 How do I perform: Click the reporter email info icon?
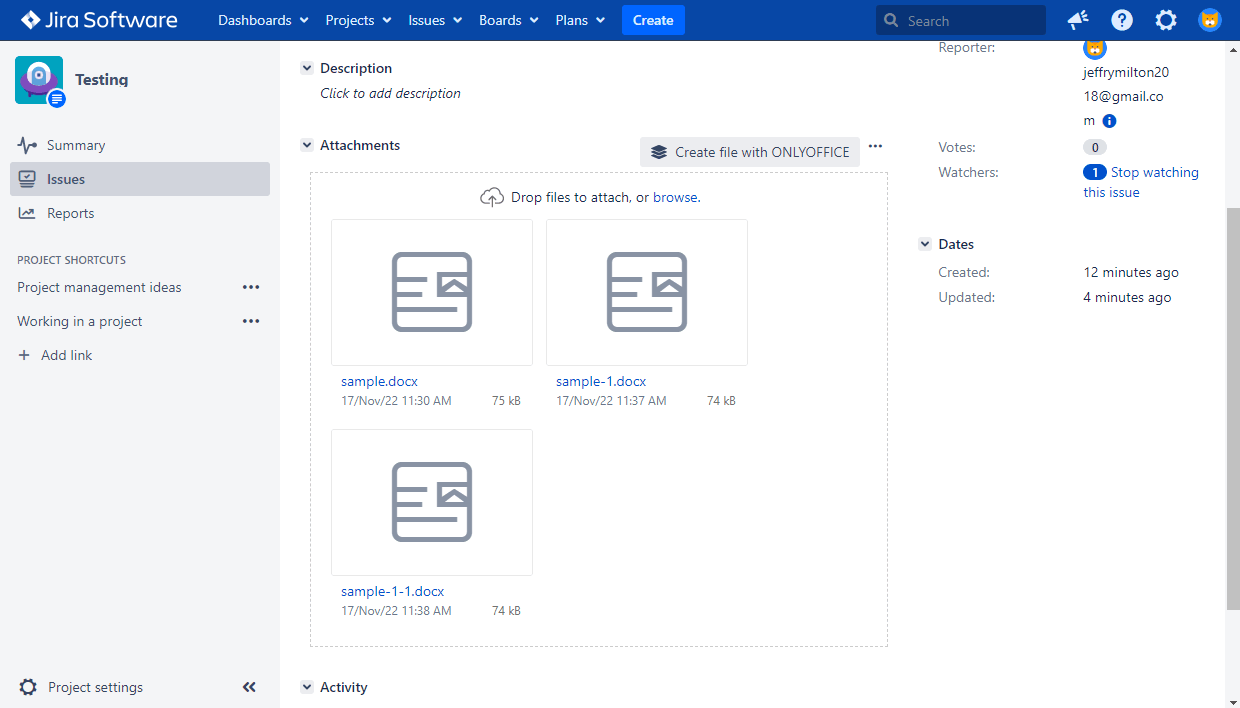coord(1109,121)
